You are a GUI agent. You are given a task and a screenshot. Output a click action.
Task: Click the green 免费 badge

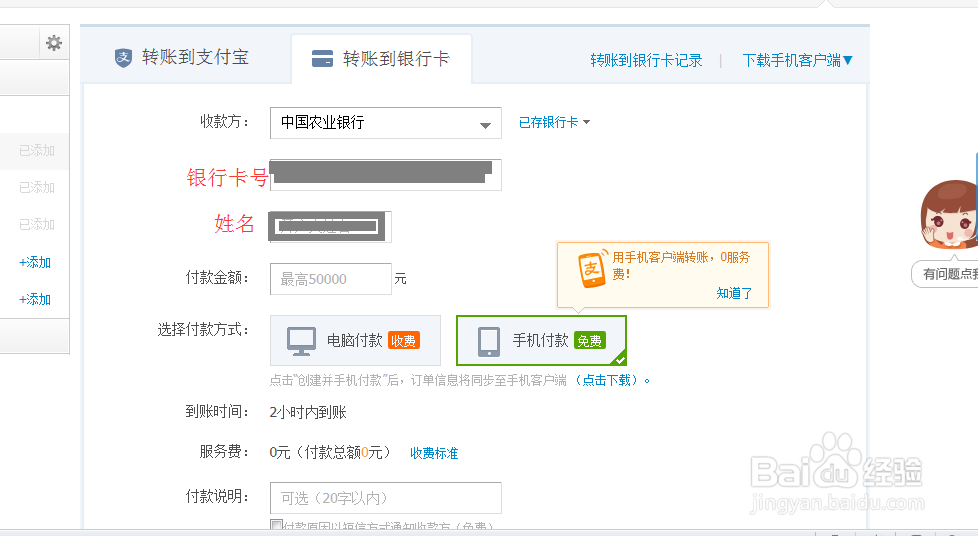(x=589, y=341)
